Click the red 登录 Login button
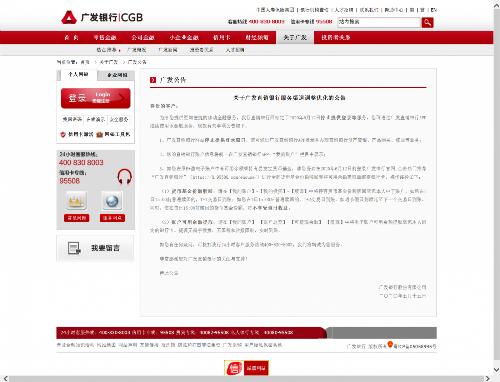Viewport: 500px width, 382px height. click(96, 98)
